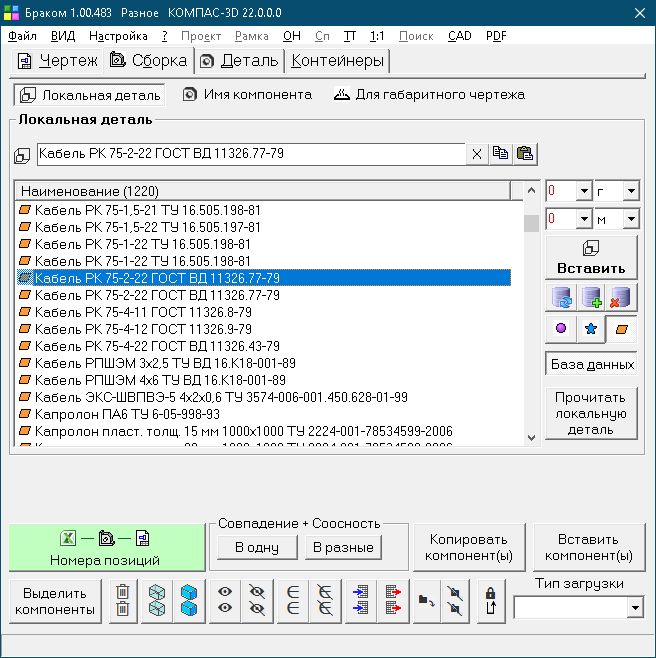Click the Вставить button
The height and width of the screenshot is (658, 656).
591,257
